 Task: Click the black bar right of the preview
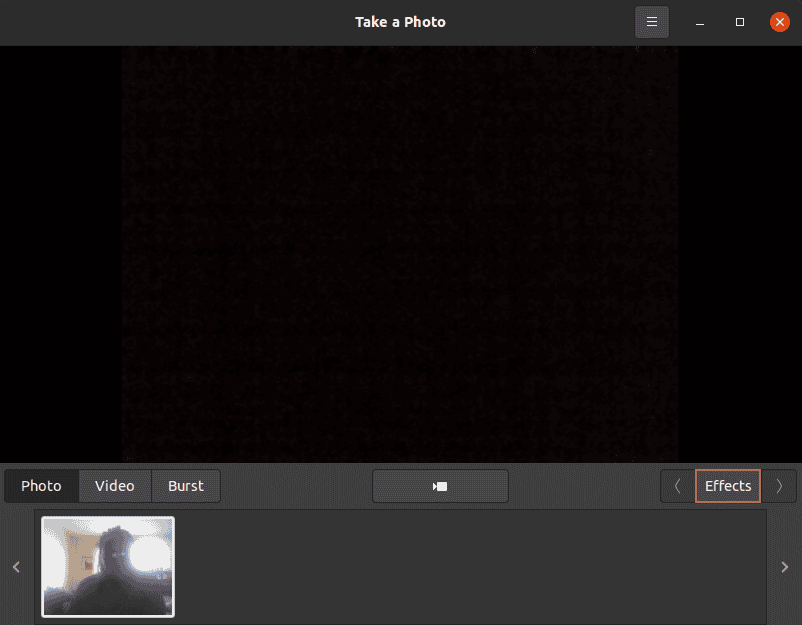click(x=740, y=250)
